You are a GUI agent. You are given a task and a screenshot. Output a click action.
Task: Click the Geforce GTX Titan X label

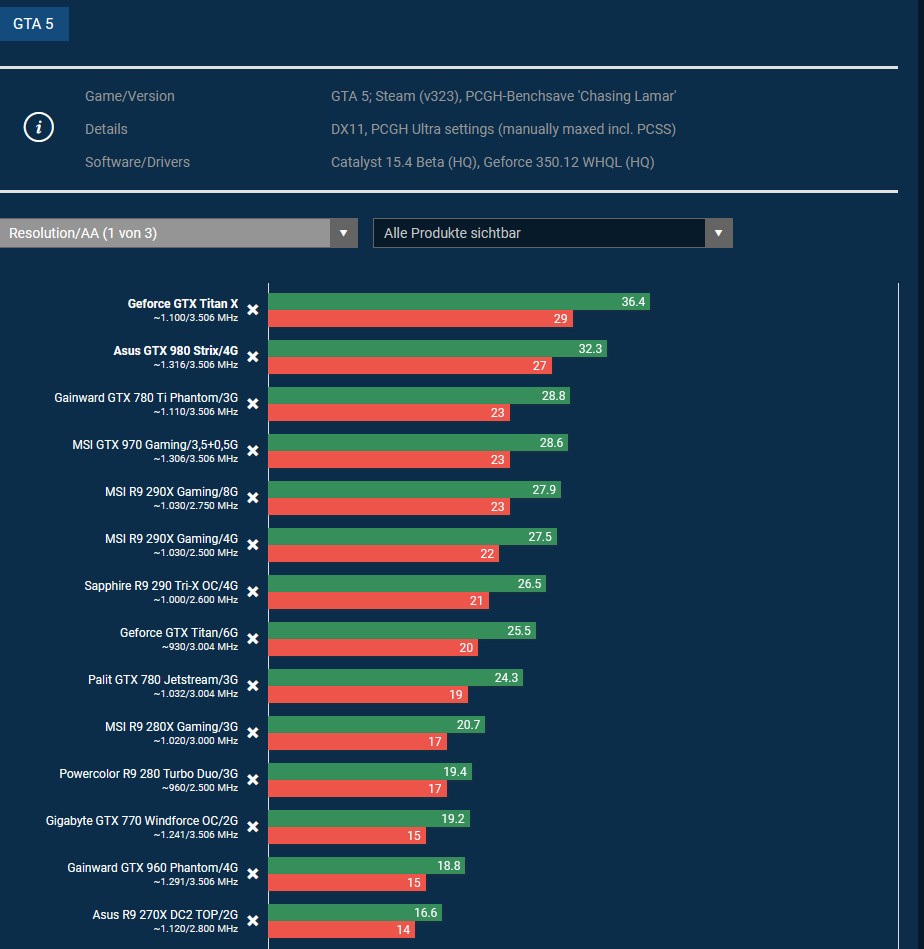point(183,304)
